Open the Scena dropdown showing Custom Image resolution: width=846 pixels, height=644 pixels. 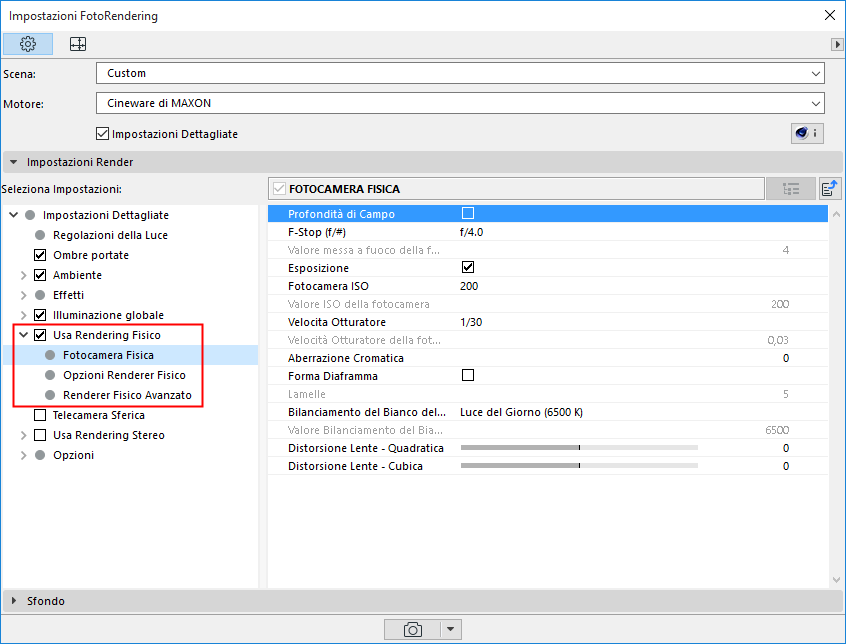point(460,73)
